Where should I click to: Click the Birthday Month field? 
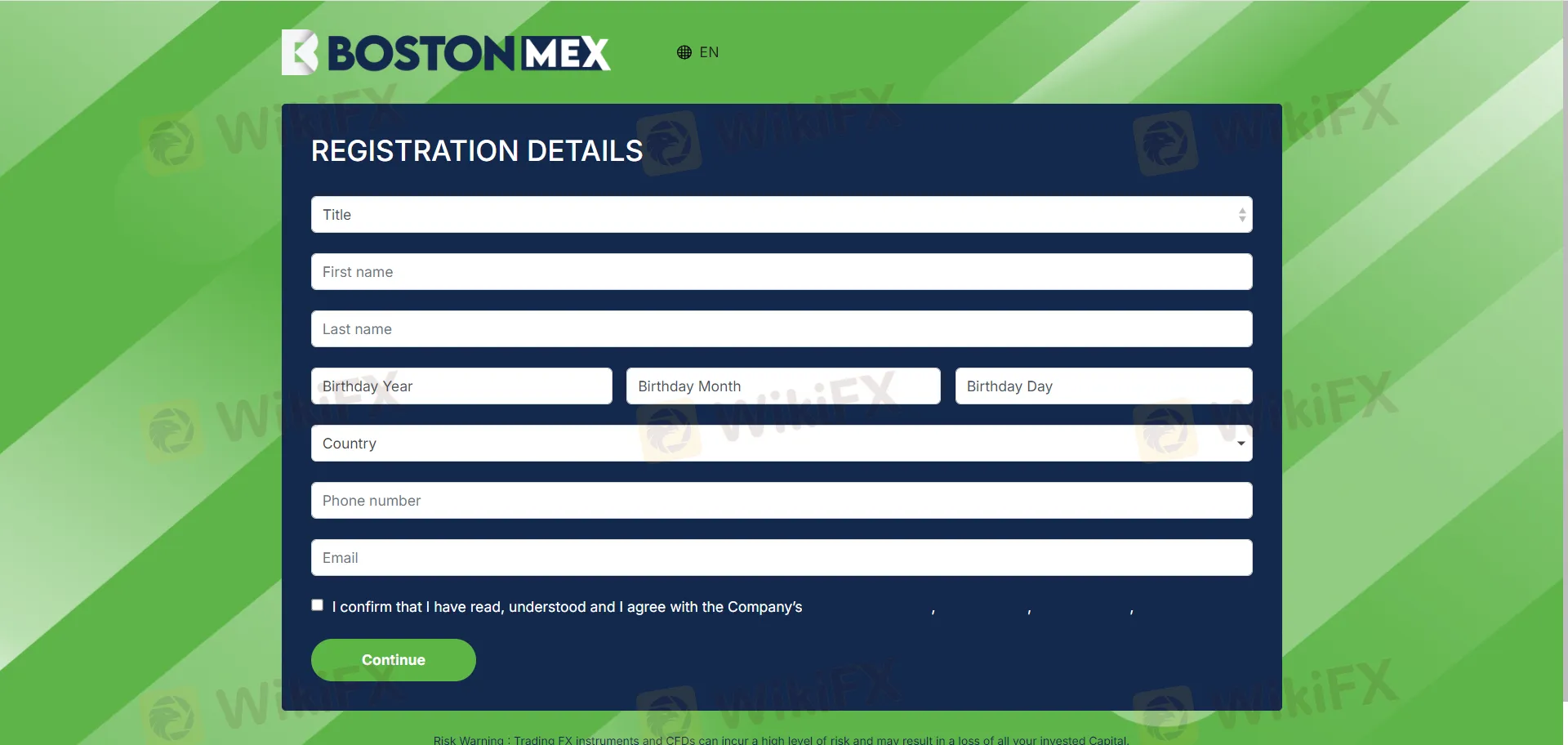pyautogui.click(x=782, y=386)
